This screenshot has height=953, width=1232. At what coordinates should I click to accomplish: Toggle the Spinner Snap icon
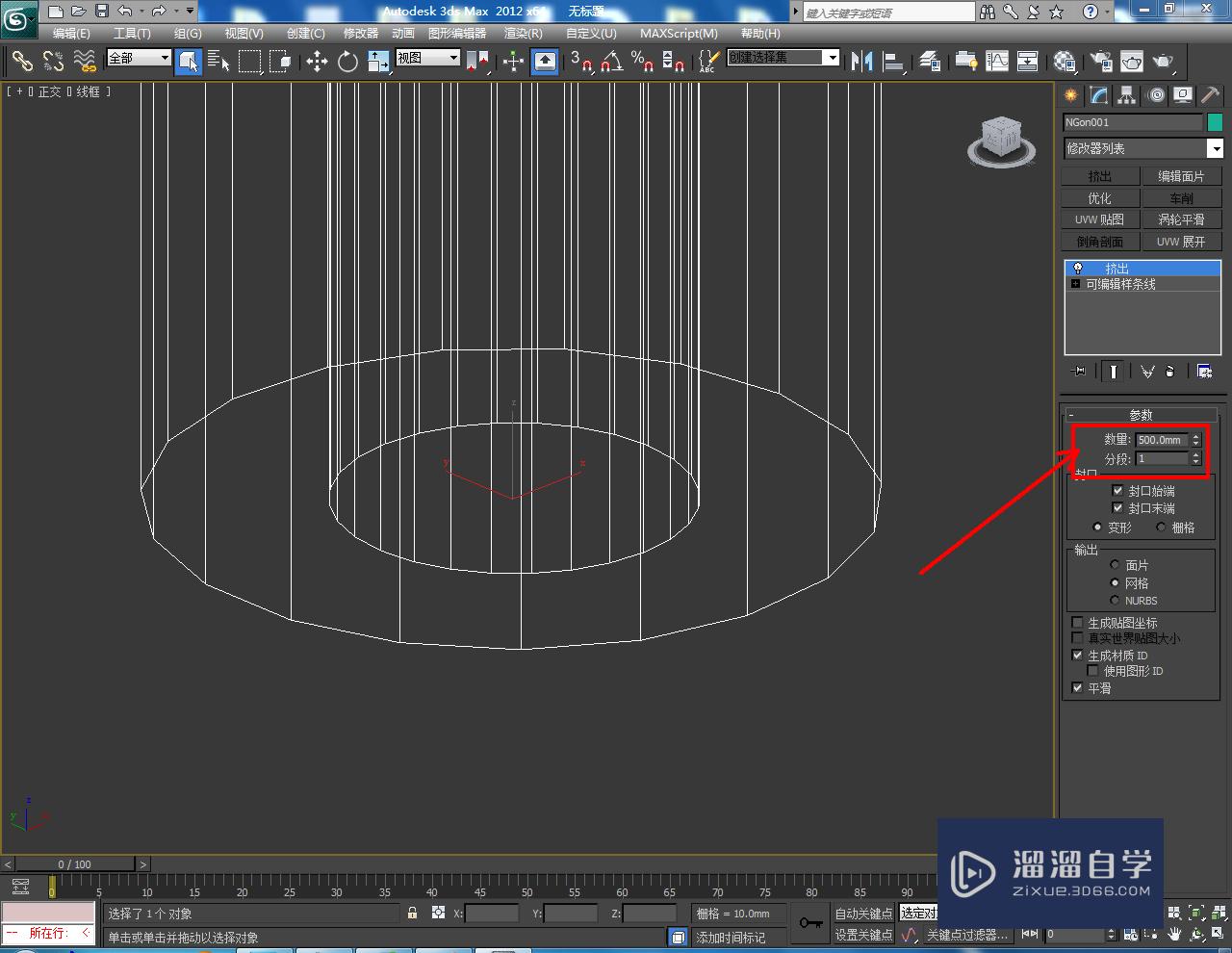coord(673,62)
